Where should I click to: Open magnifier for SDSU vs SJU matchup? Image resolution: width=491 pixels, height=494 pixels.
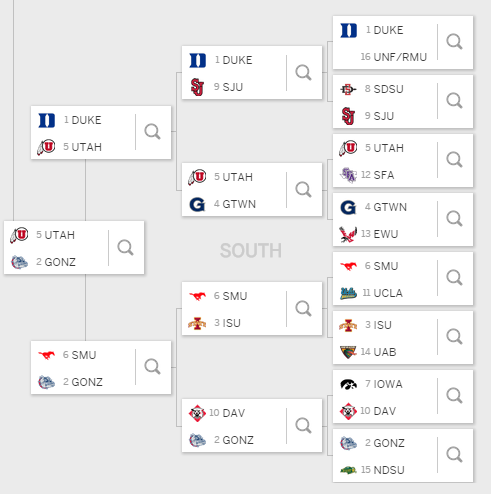(454, 101)
